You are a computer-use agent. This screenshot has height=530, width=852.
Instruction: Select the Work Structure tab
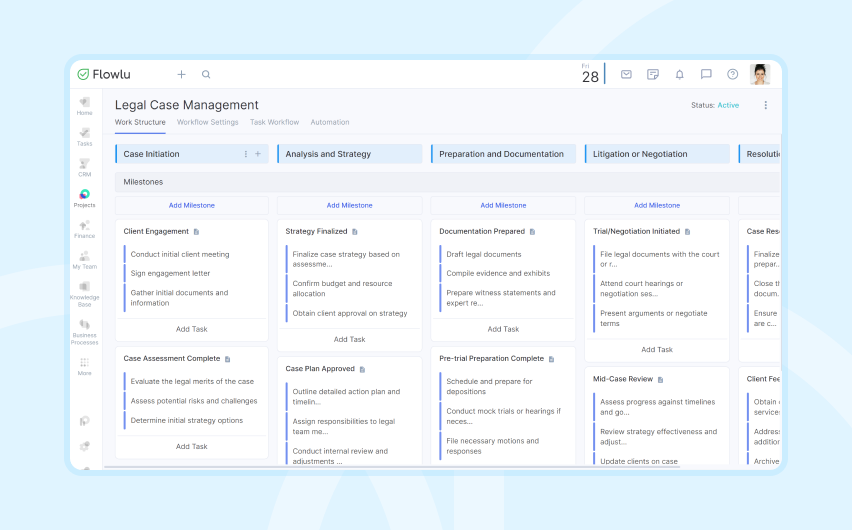(x=140, y=122)
